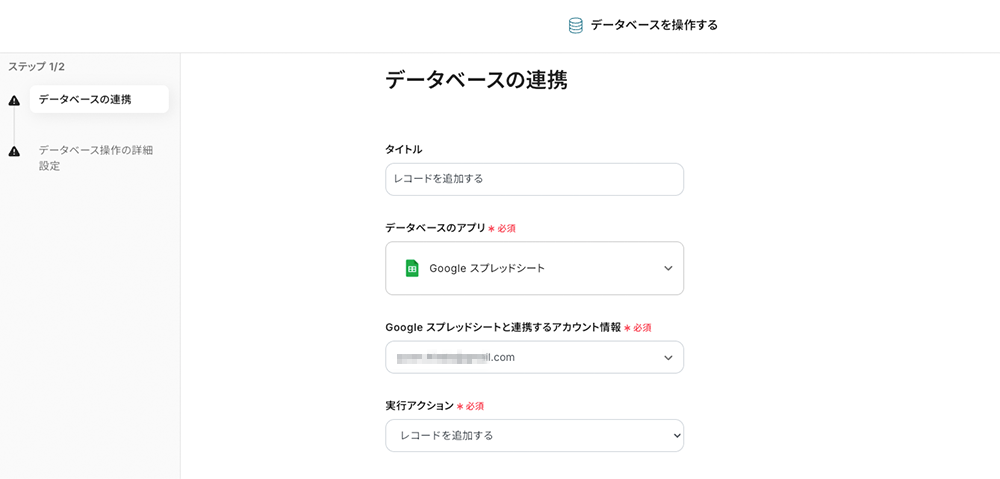Expand the account information dropdown chevron

tap(668, 357)
